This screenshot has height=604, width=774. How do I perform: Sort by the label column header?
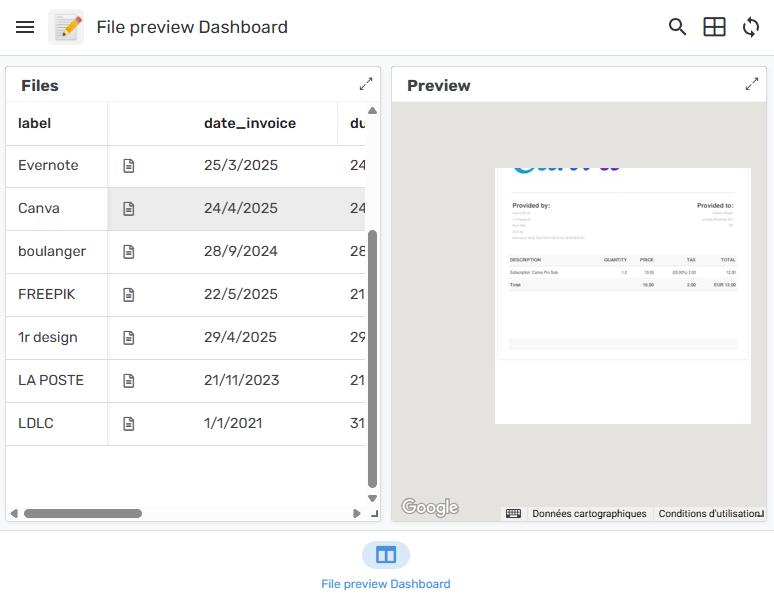click(x=35, y=123)
